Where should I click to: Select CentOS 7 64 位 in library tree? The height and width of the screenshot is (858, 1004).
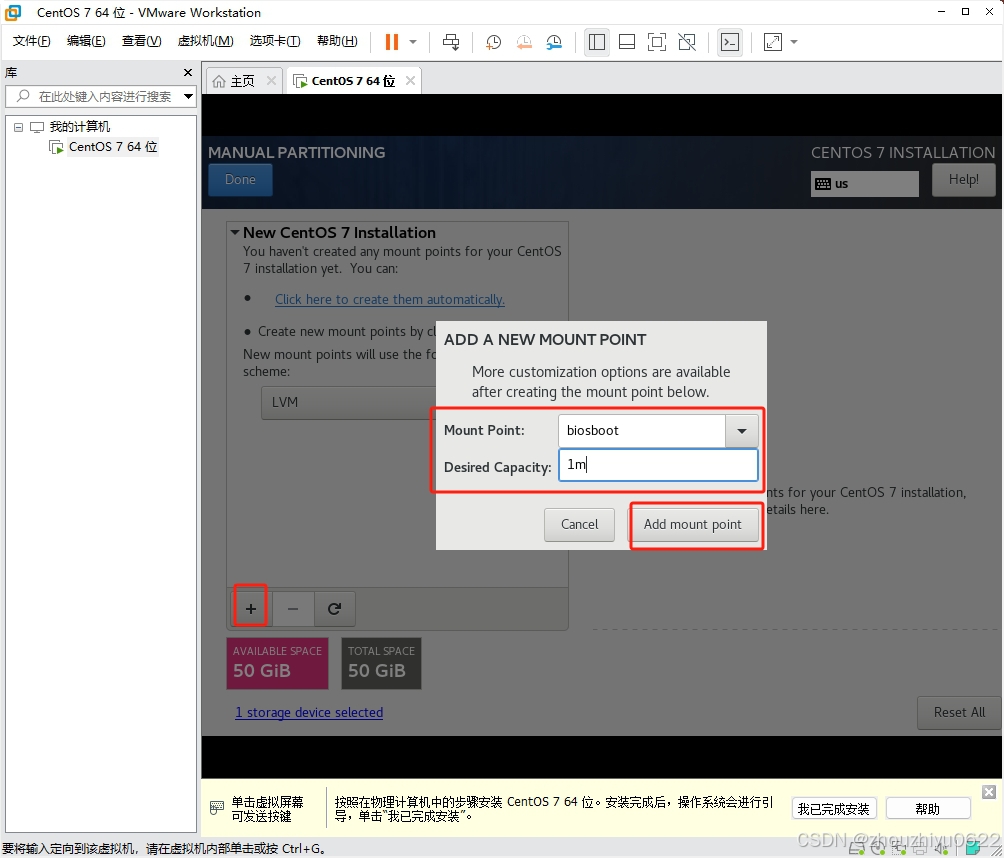(113, 147)
